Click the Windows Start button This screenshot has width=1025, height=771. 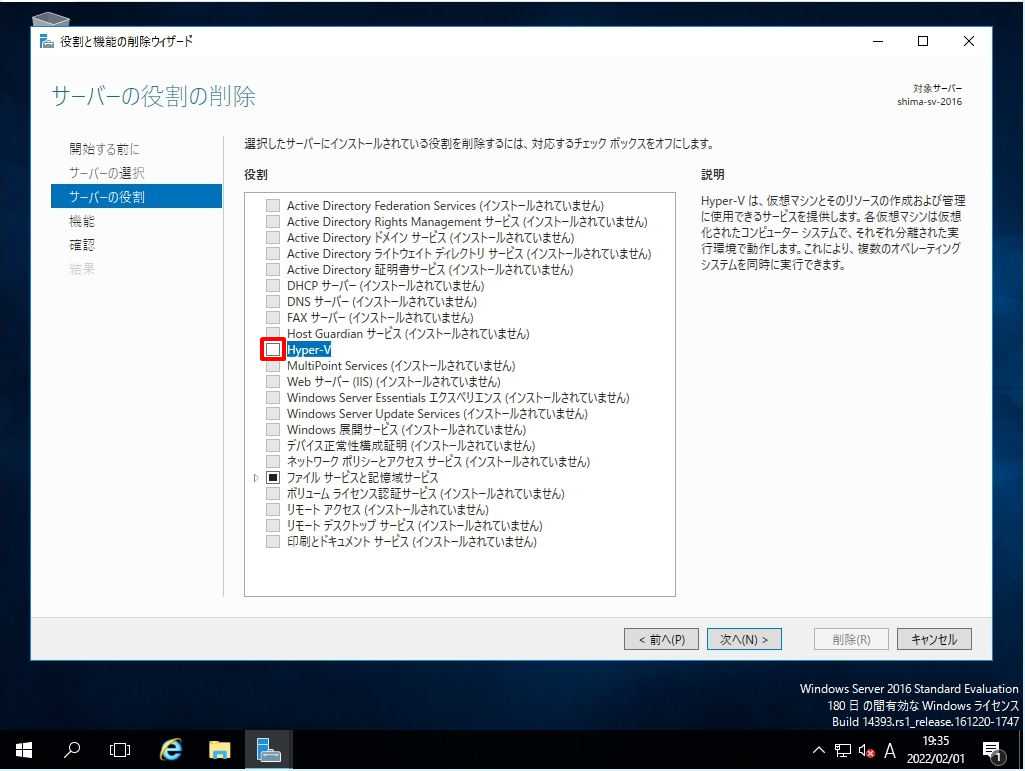tap(24, 750)
